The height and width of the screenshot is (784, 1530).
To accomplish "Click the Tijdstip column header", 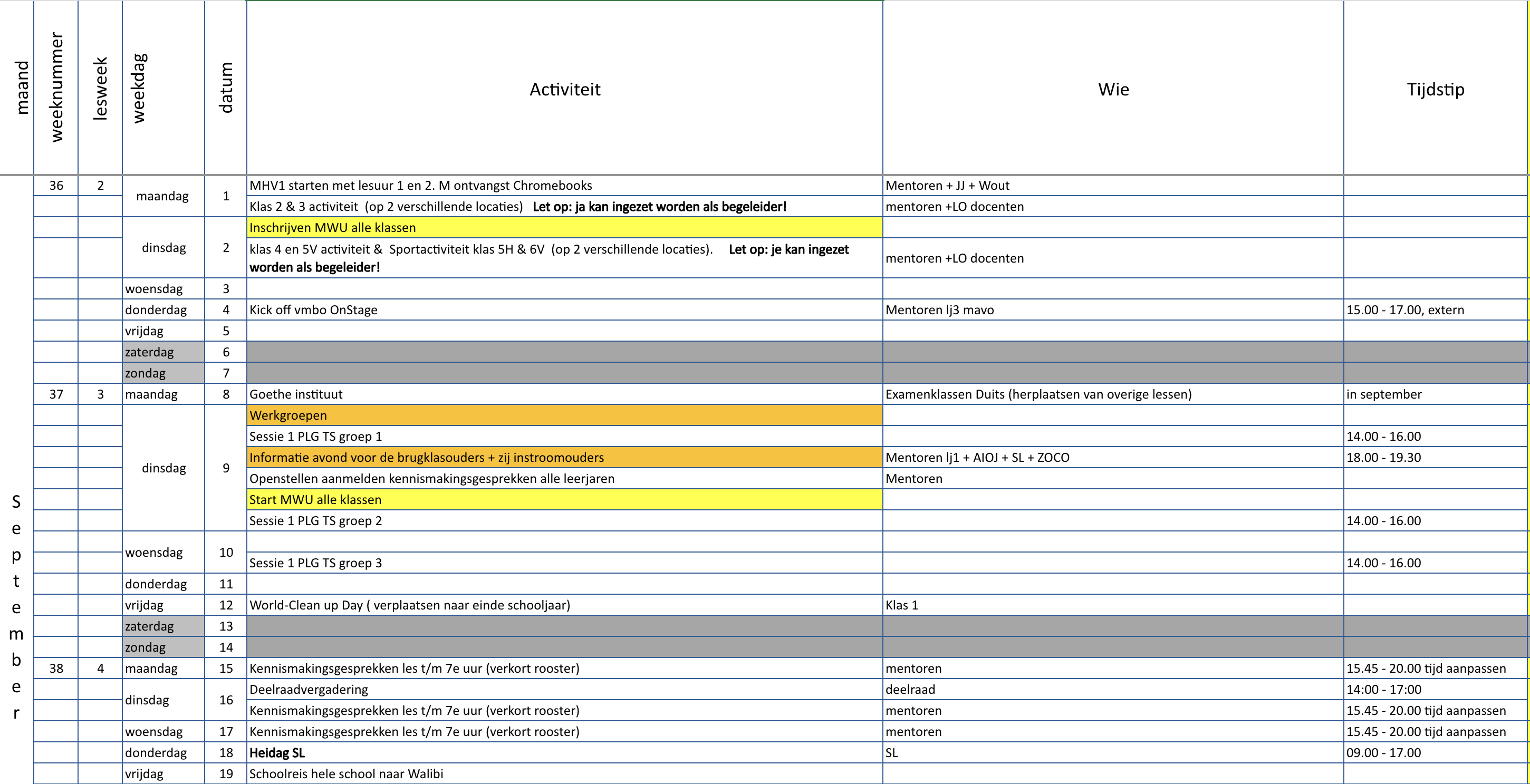I will 1435,89.
